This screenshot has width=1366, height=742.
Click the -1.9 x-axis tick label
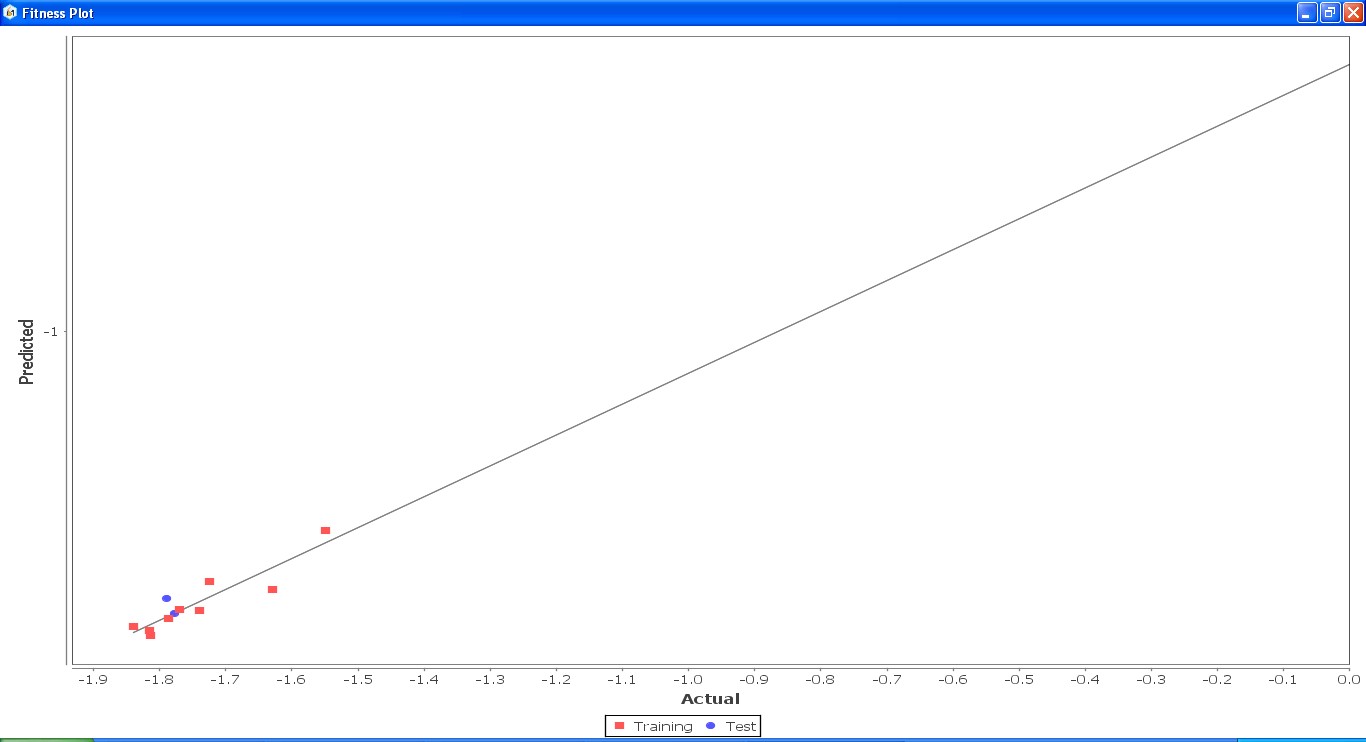pyautogui.click(x=92, y=680)
